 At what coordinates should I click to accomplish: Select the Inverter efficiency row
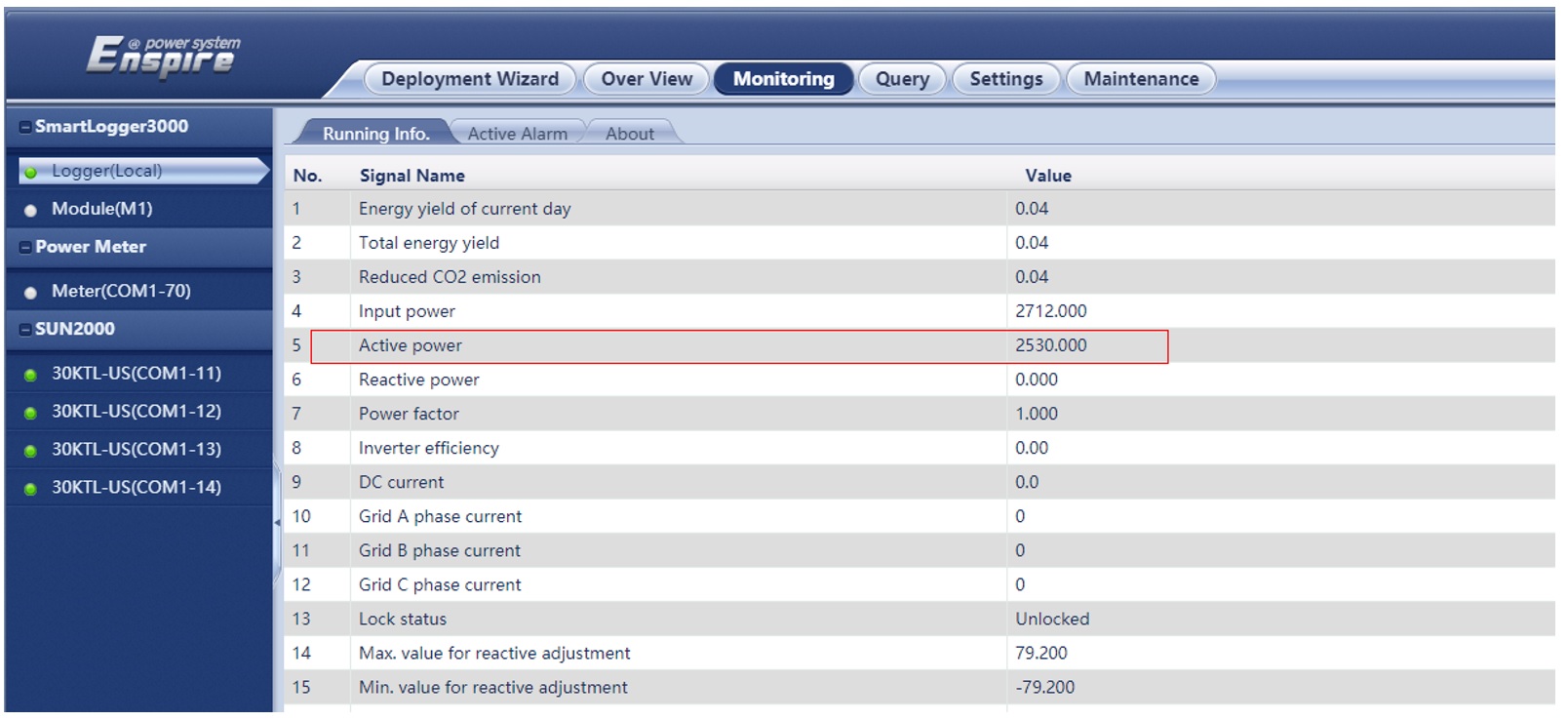tap(919, 448)
